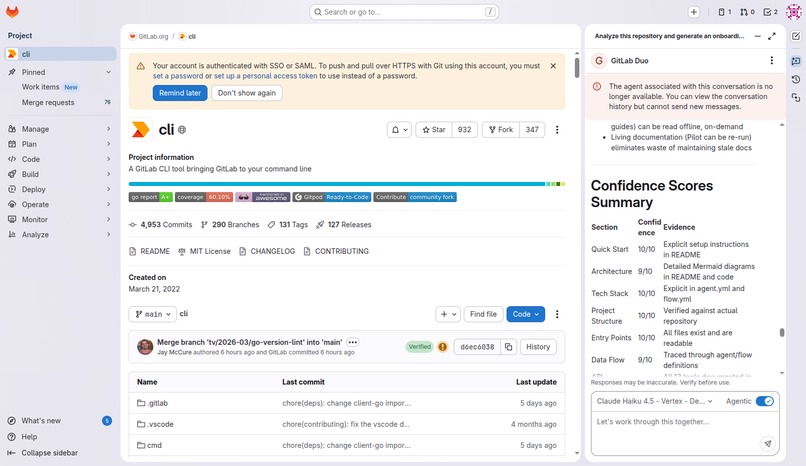Screen dimensions: 806x466
Task: Dismiss the SSO authentication alert
Action: pyautogui.click(x=553, y=66)
